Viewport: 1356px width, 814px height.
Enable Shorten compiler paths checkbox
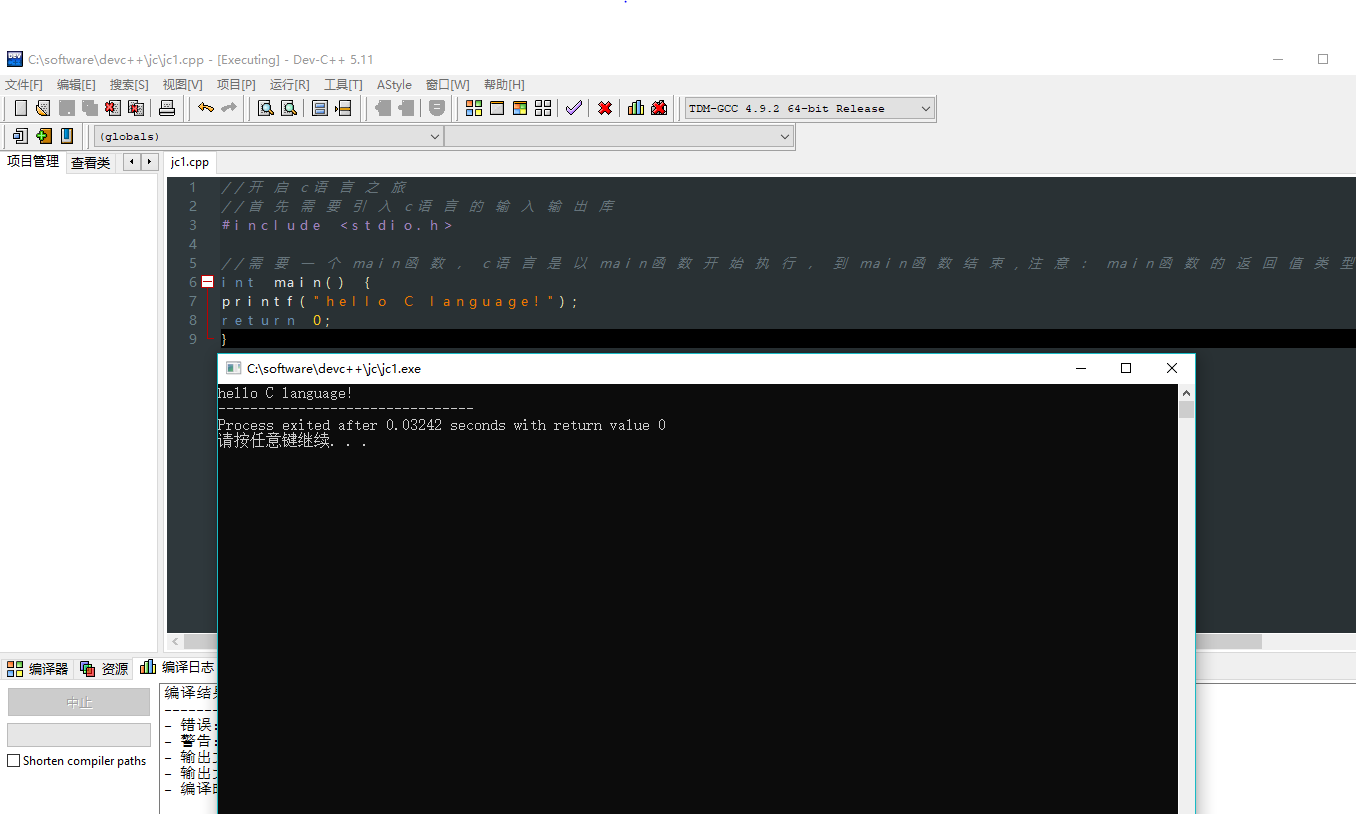click(x=14, y=761)
